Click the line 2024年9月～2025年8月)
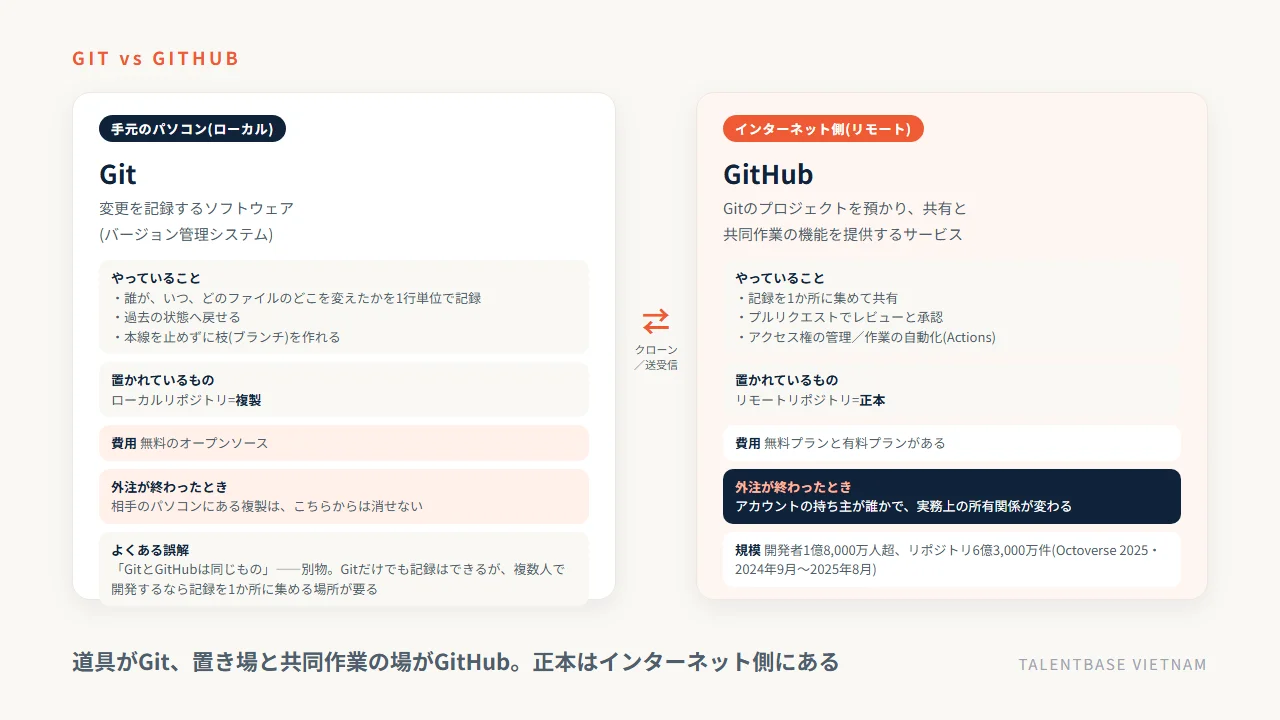This screenshot has height=720, width=1280. pos(806,569)
